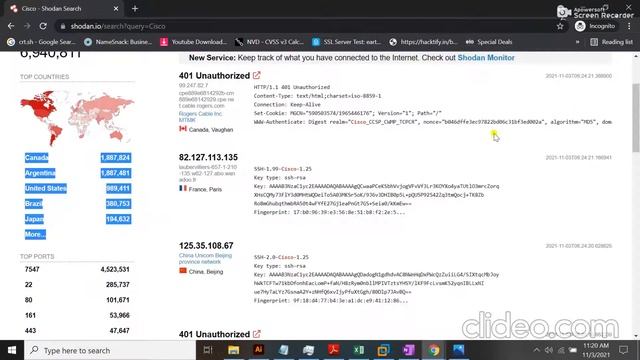Switch to Chrome on the taskbar
This screenshot has height=360, width=640.
click(434, 350)
